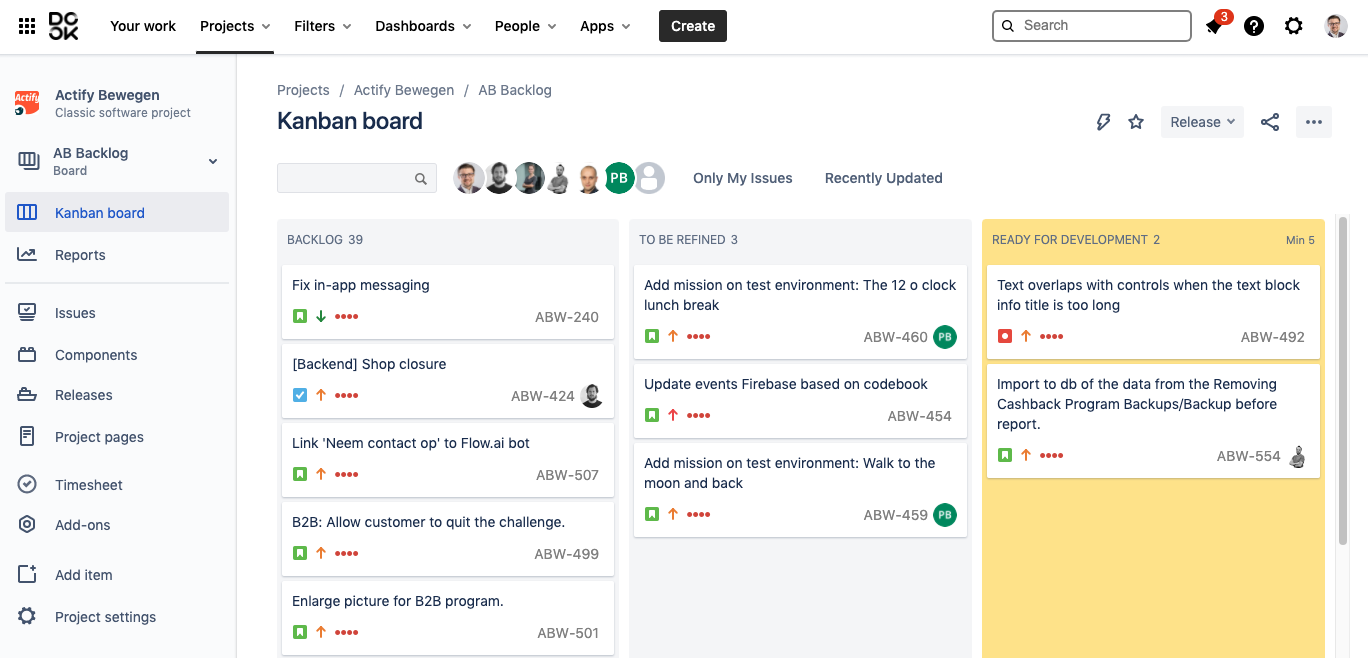
Task: Expand the Release dropdown
Action: 1202,122
